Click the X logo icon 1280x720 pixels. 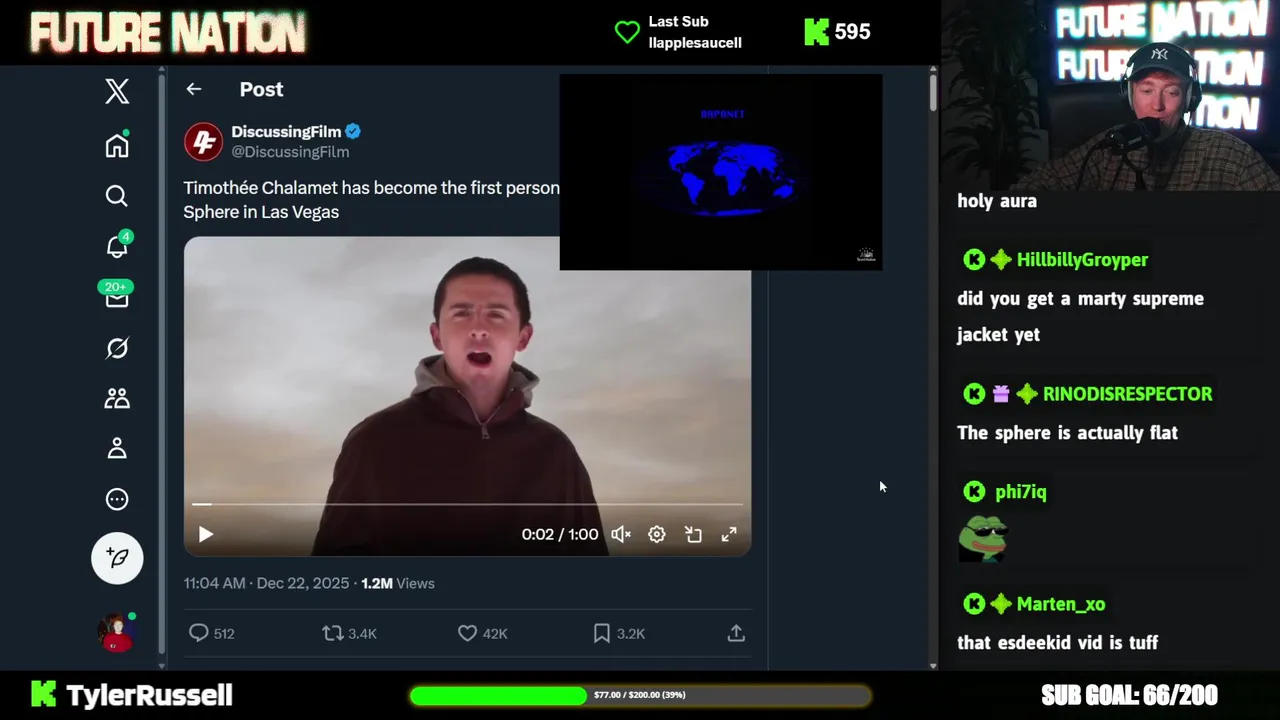point(117,91)
